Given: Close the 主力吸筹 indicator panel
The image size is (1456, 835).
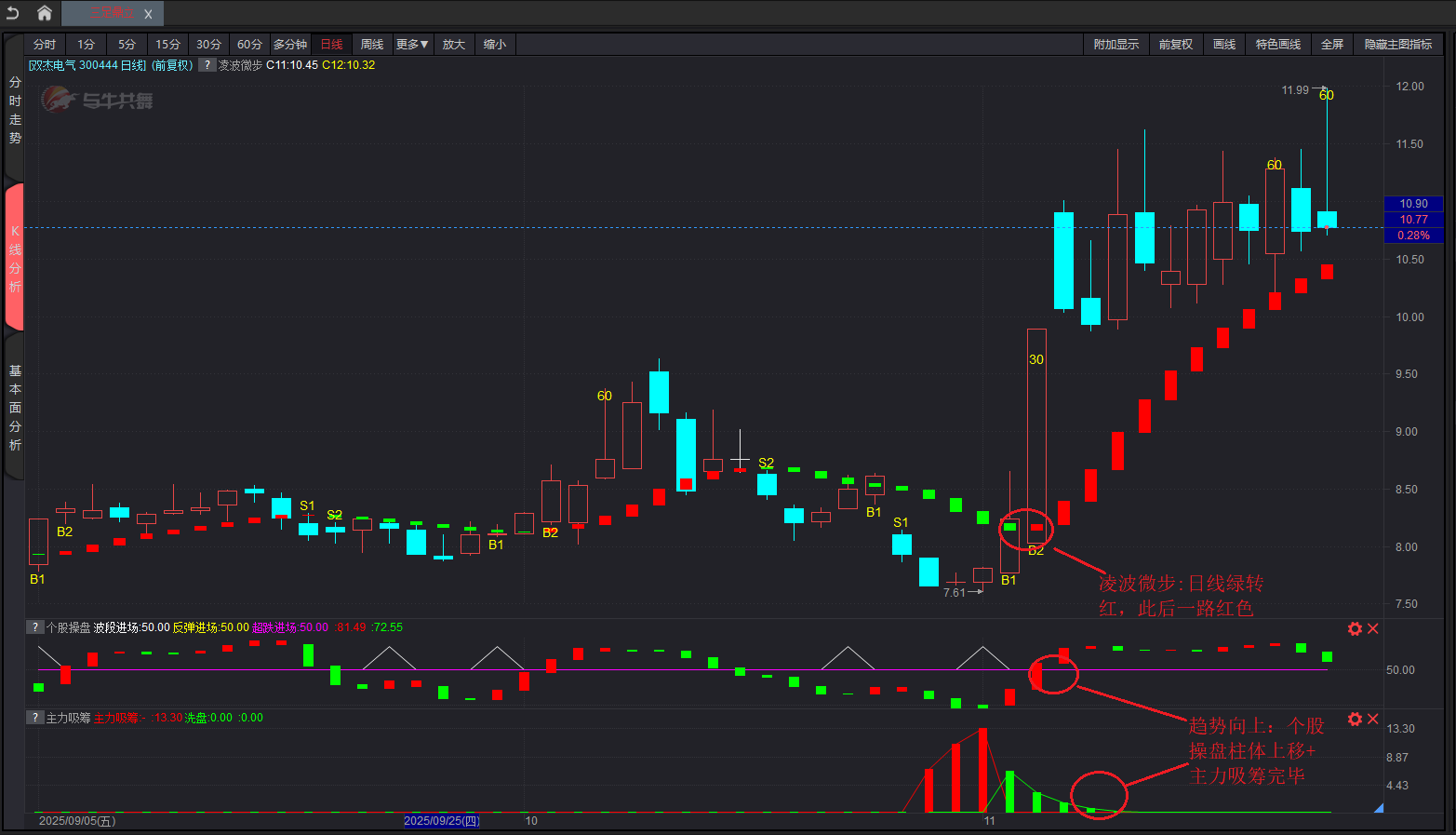Looking at the screenshot, I should (x=1372, y=720).
